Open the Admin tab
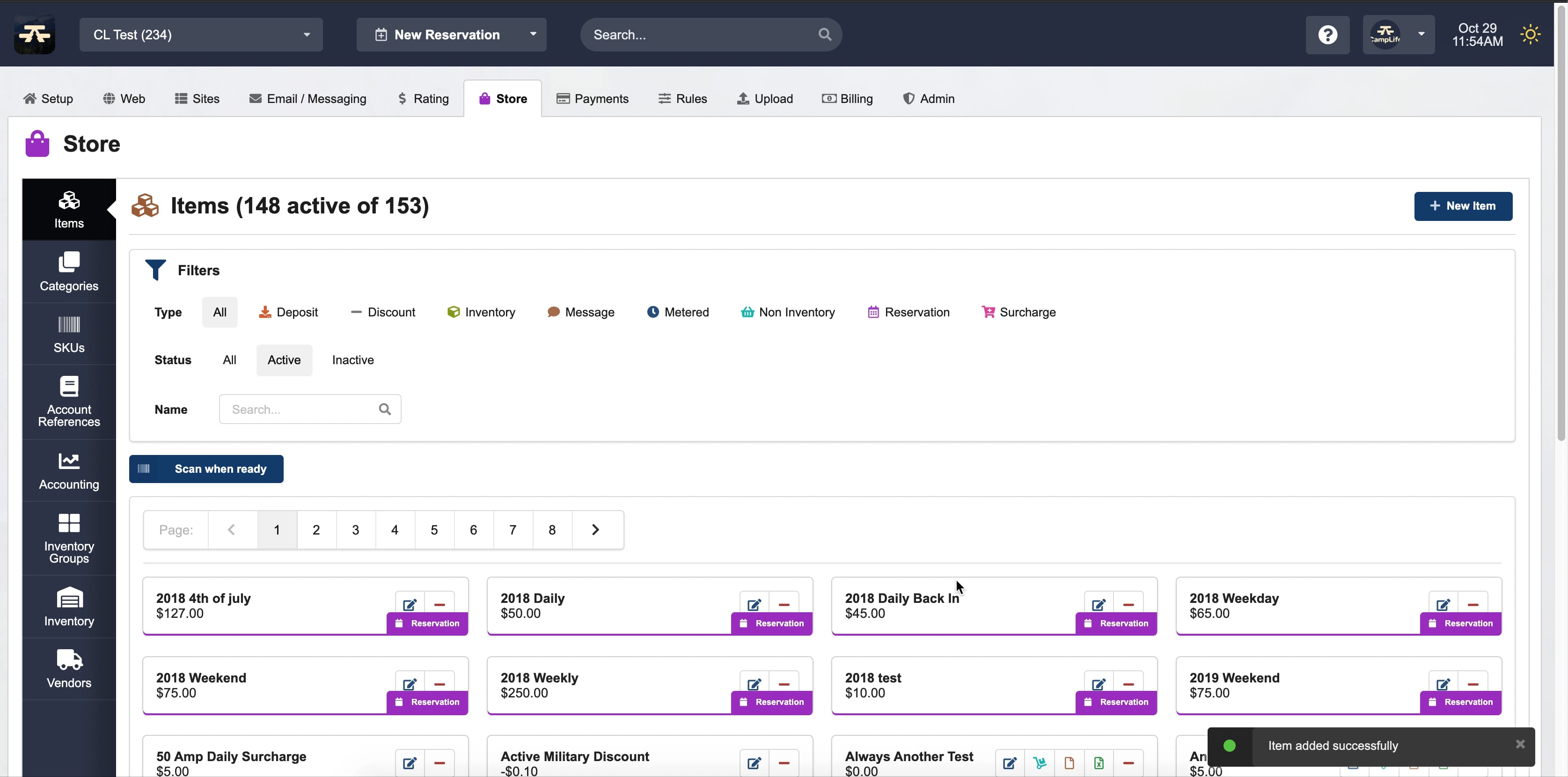This screenshot has width=1568, height=777. [928, 99]
